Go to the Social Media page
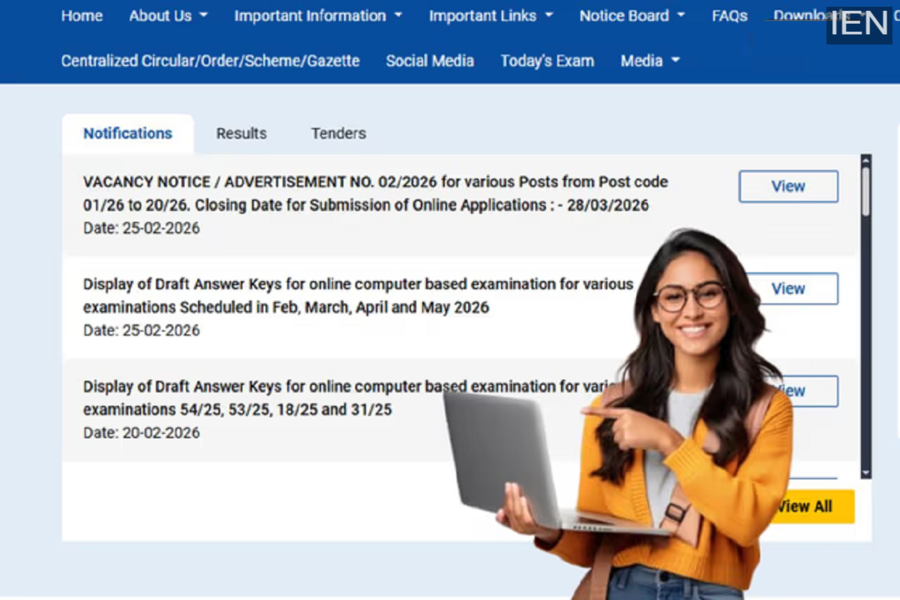This screenshot has width=900, height=600. pos(430,61)
